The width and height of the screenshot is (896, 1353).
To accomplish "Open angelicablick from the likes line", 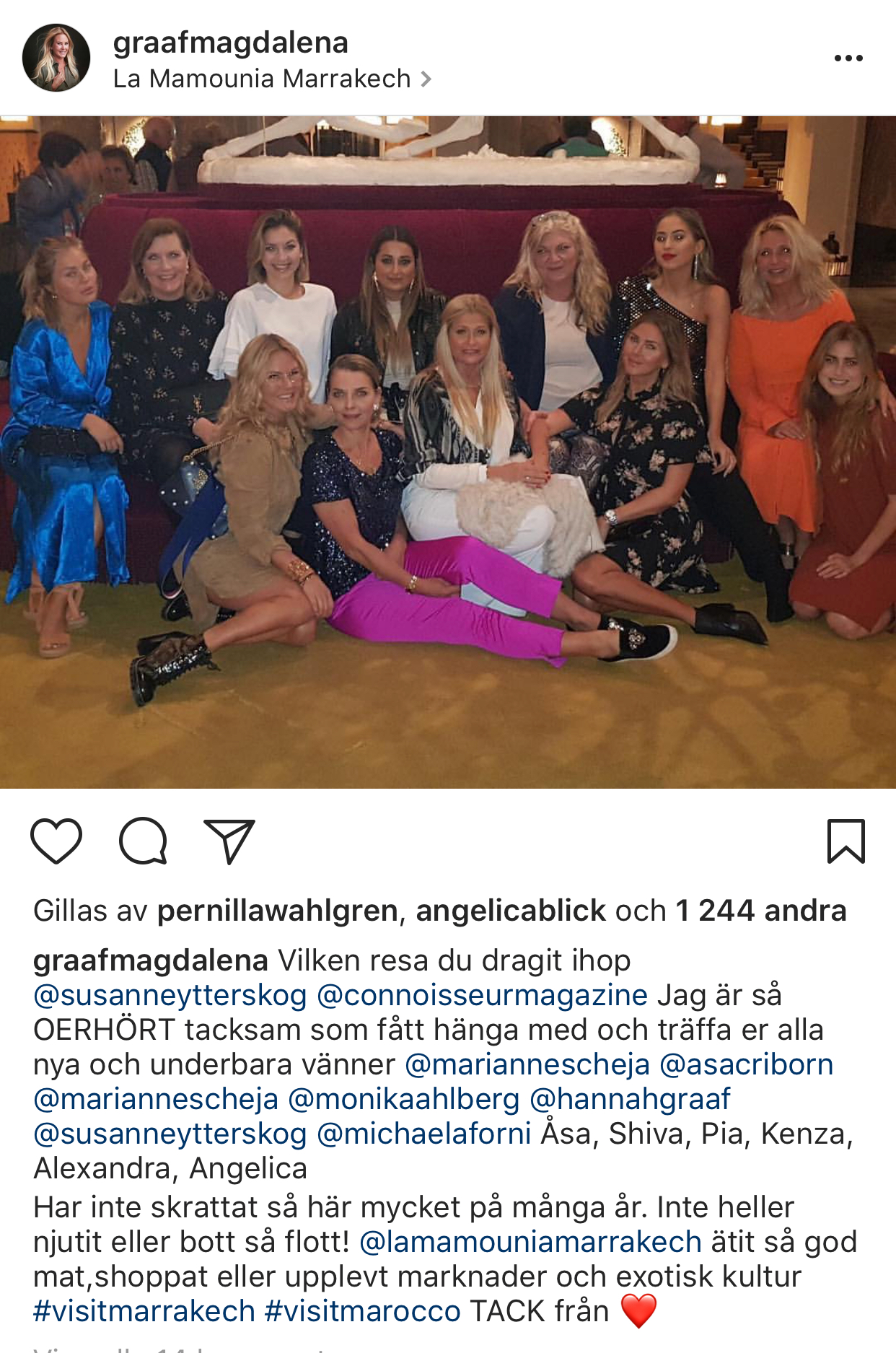I will click(511, 911).
